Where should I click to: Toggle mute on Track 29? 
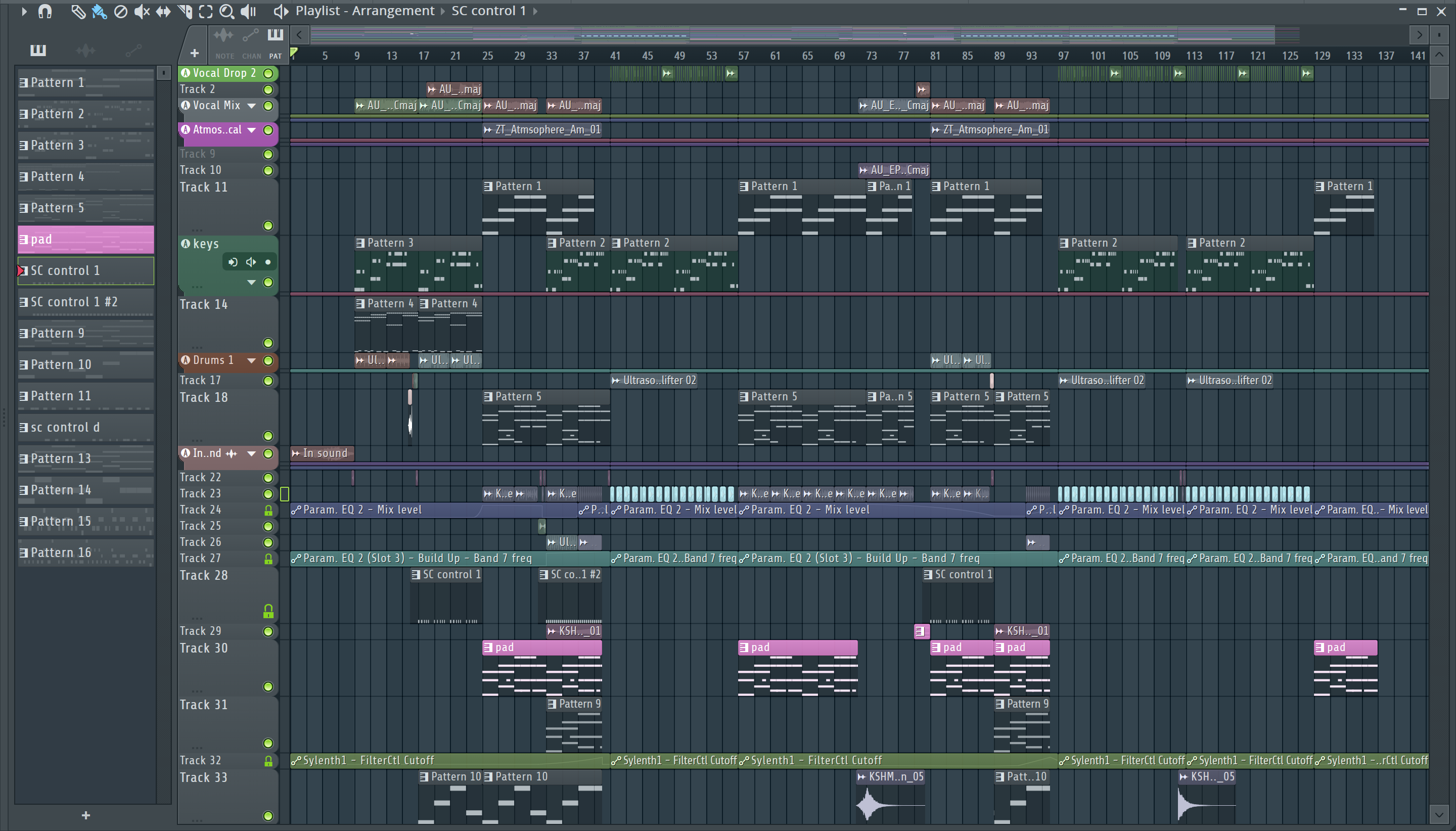267,631
